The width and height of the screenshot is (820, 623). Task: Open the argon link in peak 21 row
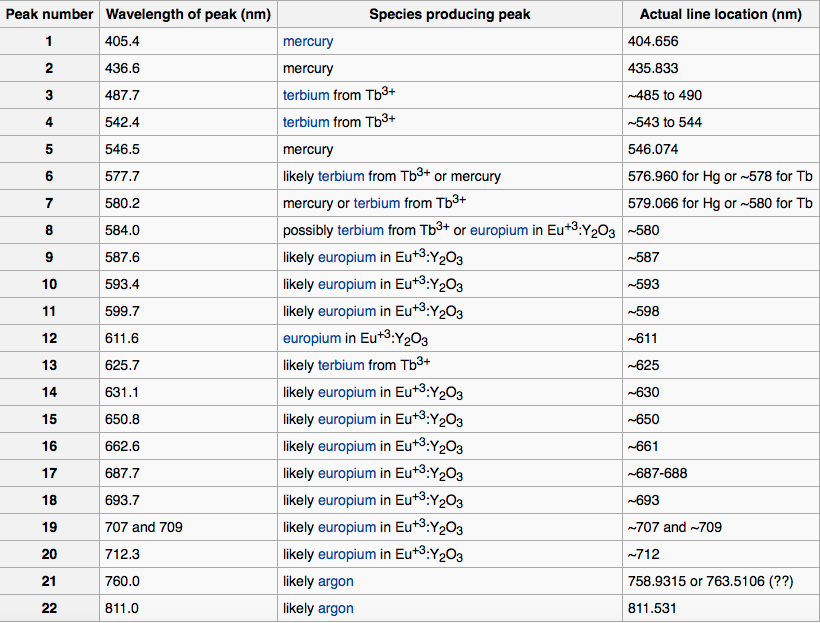pos(336,581)
